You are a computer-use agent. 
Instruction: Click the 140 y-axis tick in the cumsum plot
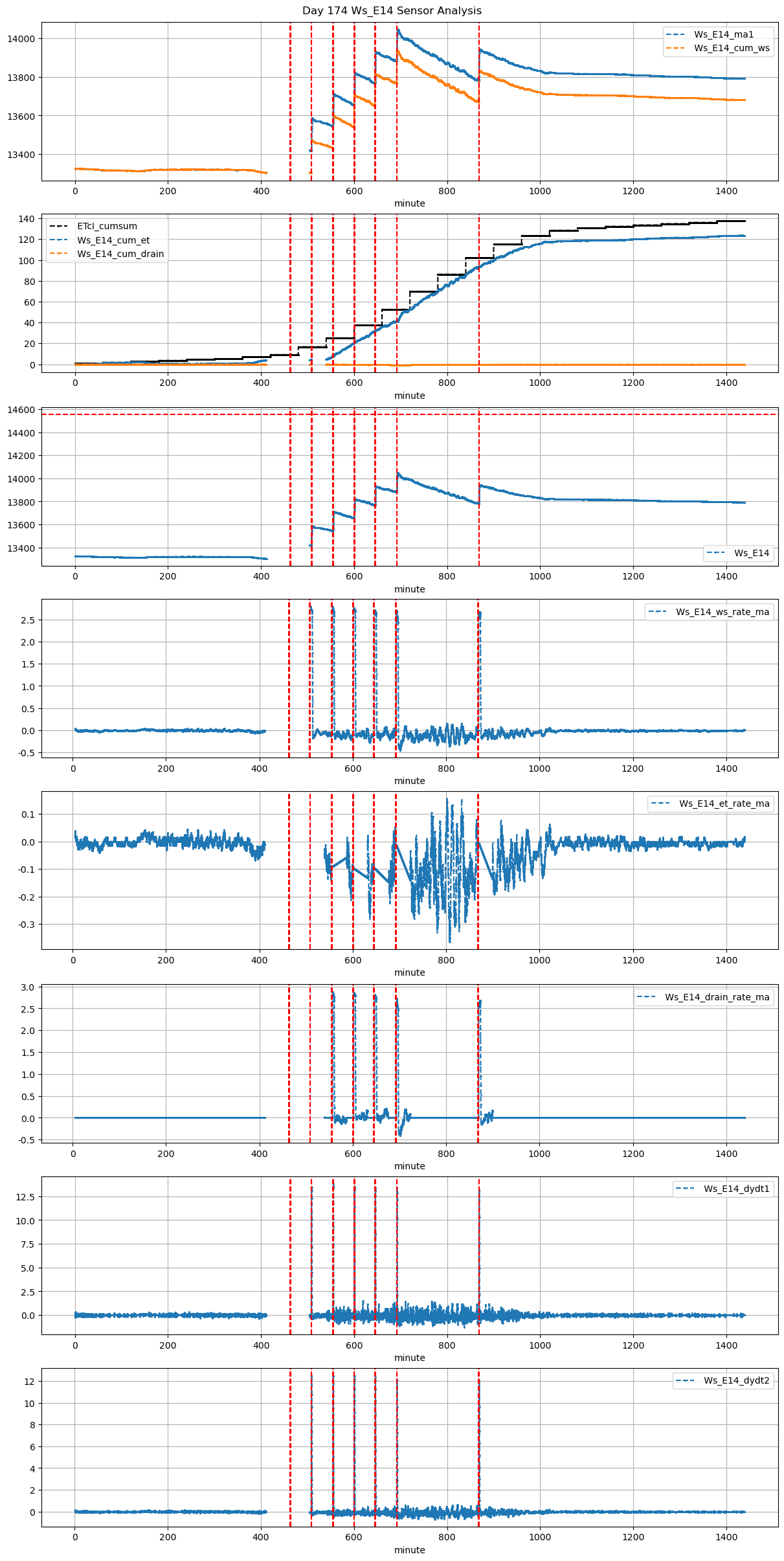(26, 219)
